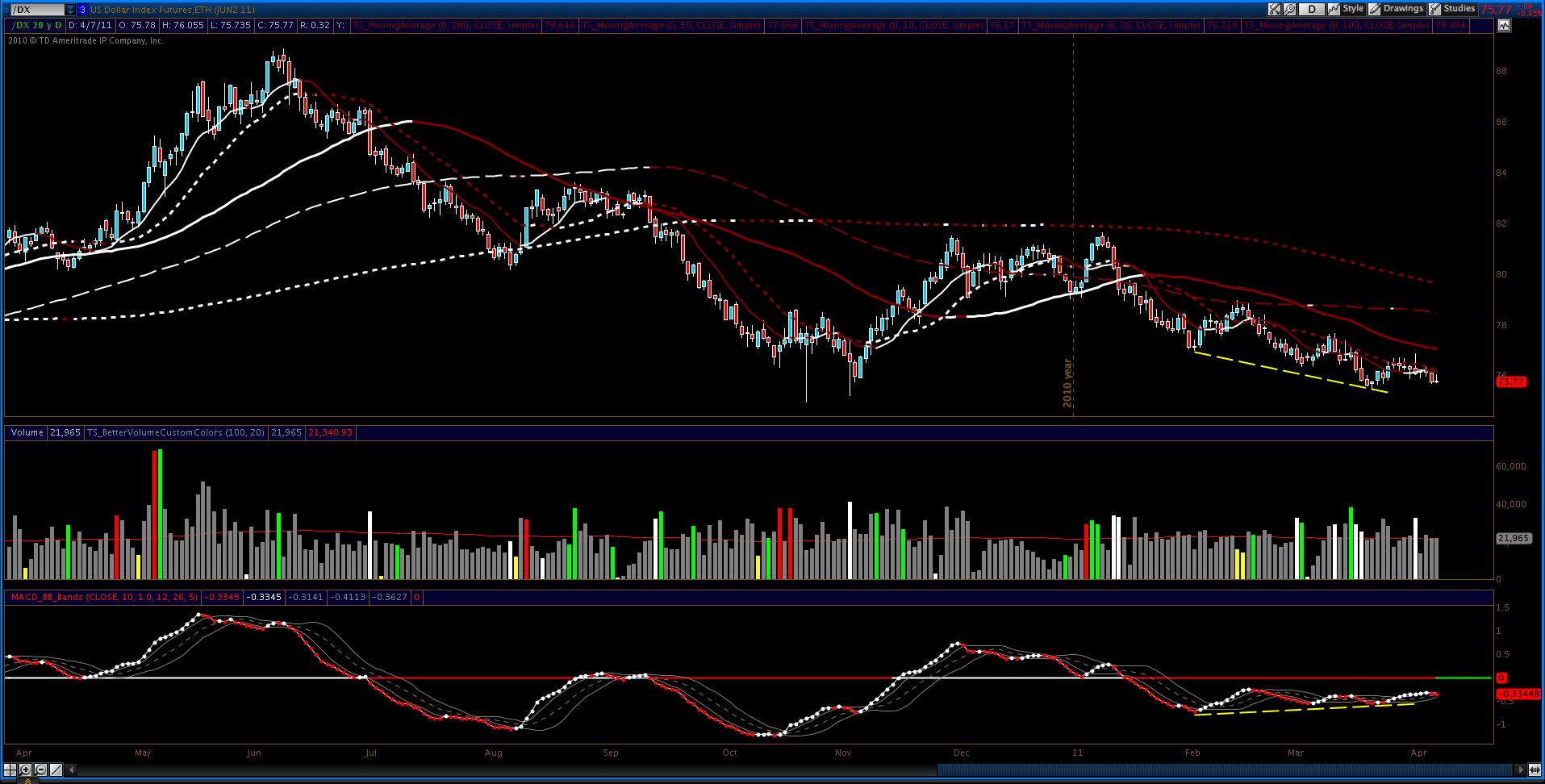Image resolution: width=1545 pixels, height=784 pixels.
Task: Expand the bottom panel double chevron
Action: (27, 780)
